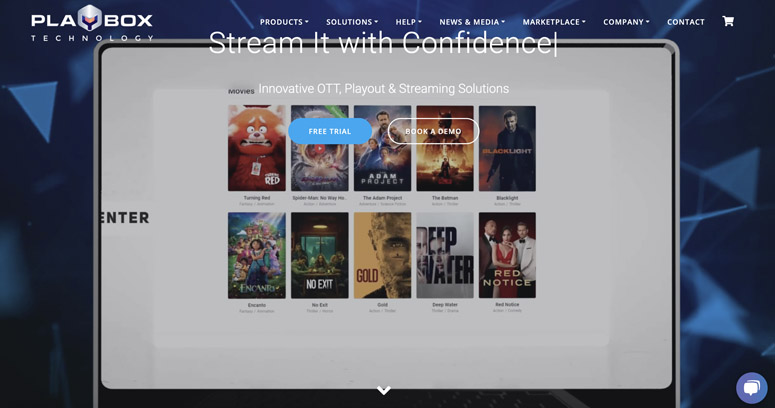Select the Encanto movie poster
This screenshot has width=775, height=408.
pos(257,255)
